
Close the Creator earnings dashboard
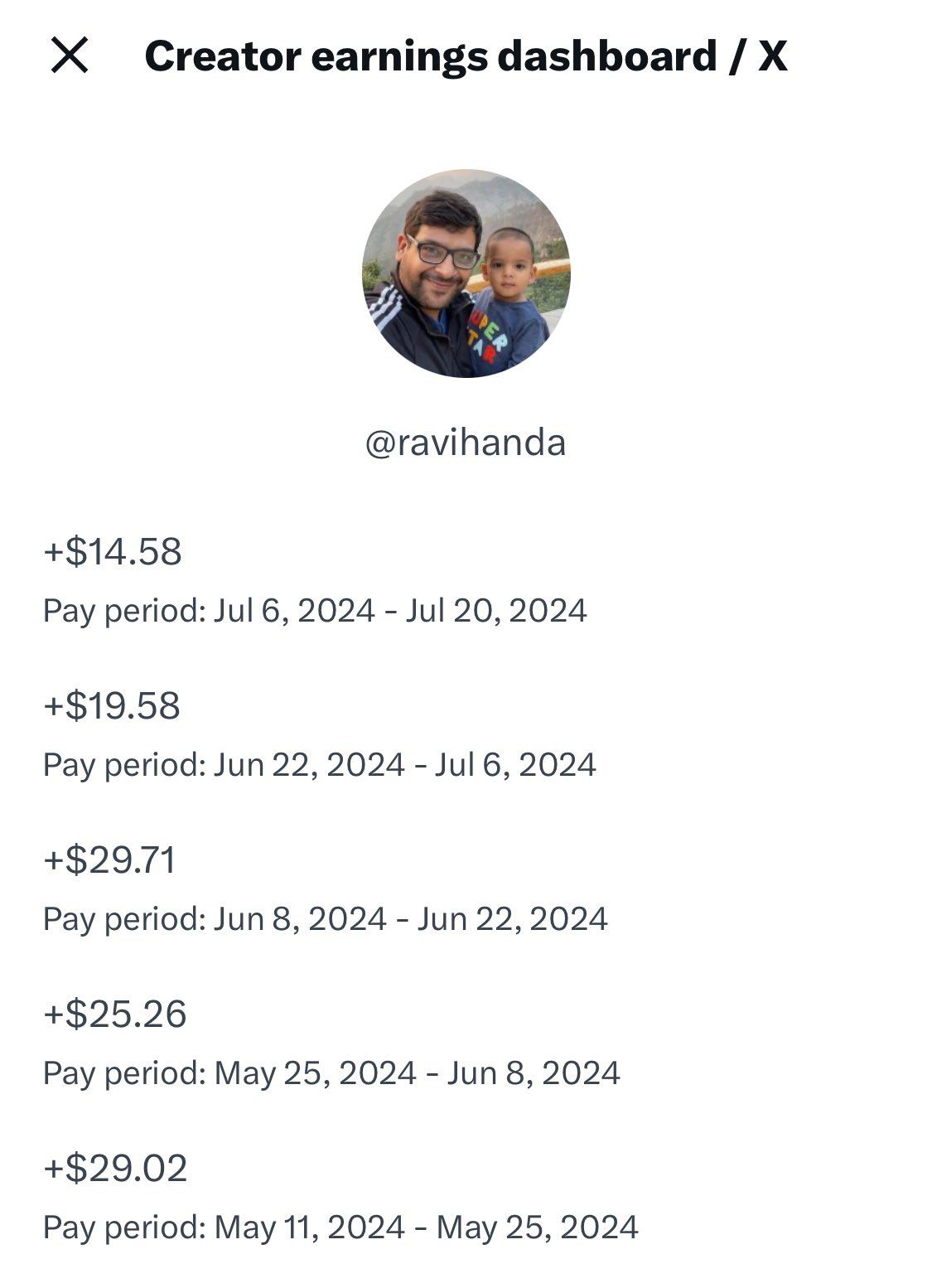click(x=70, y=56)
